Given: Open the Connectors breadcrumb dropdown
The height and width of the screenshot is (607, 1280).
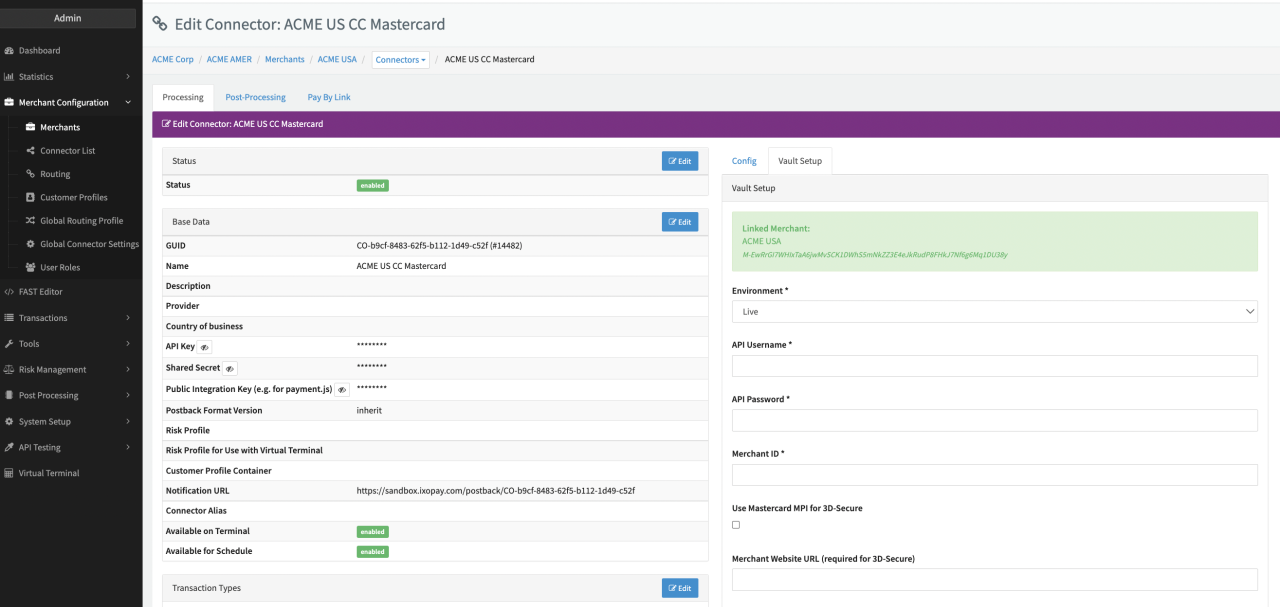Looking at the screenshot, I should click(x=401, y=60).
